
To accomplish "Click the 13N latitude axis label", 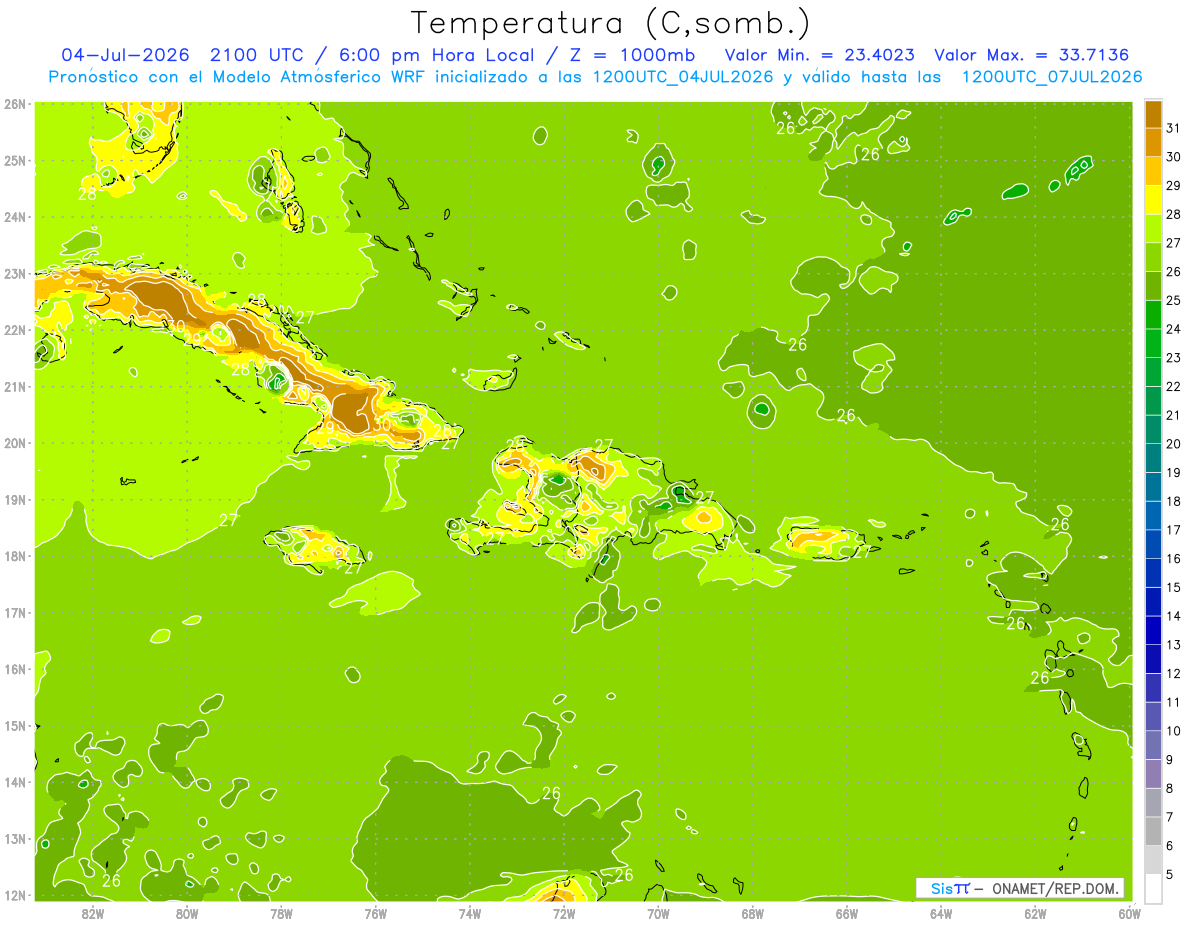I will pos(15,838).
